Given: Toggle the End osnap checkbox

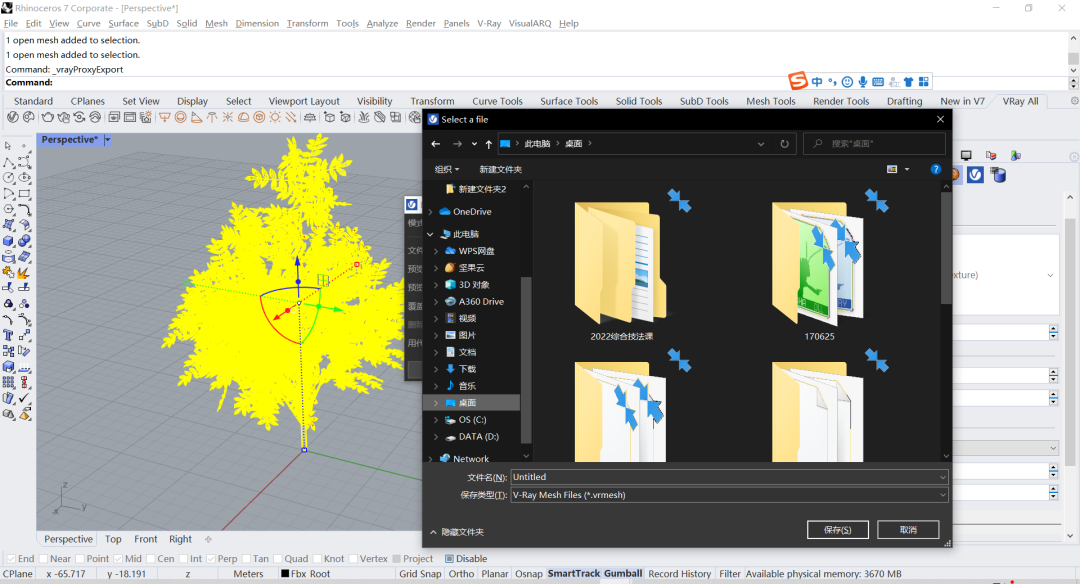Looking at the screenshot, I should click(x=11, y=559).
